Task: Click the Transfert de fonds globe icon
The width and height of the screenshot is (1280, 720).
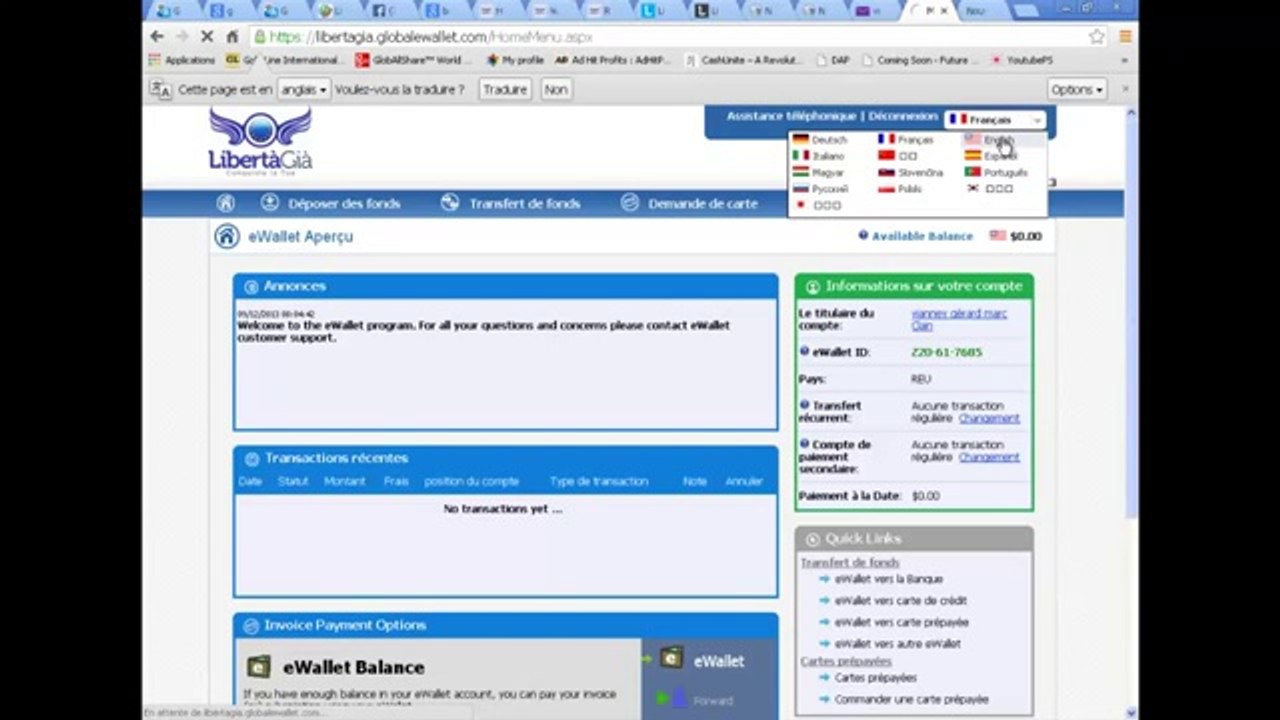Action: click(x=450, y=203)
